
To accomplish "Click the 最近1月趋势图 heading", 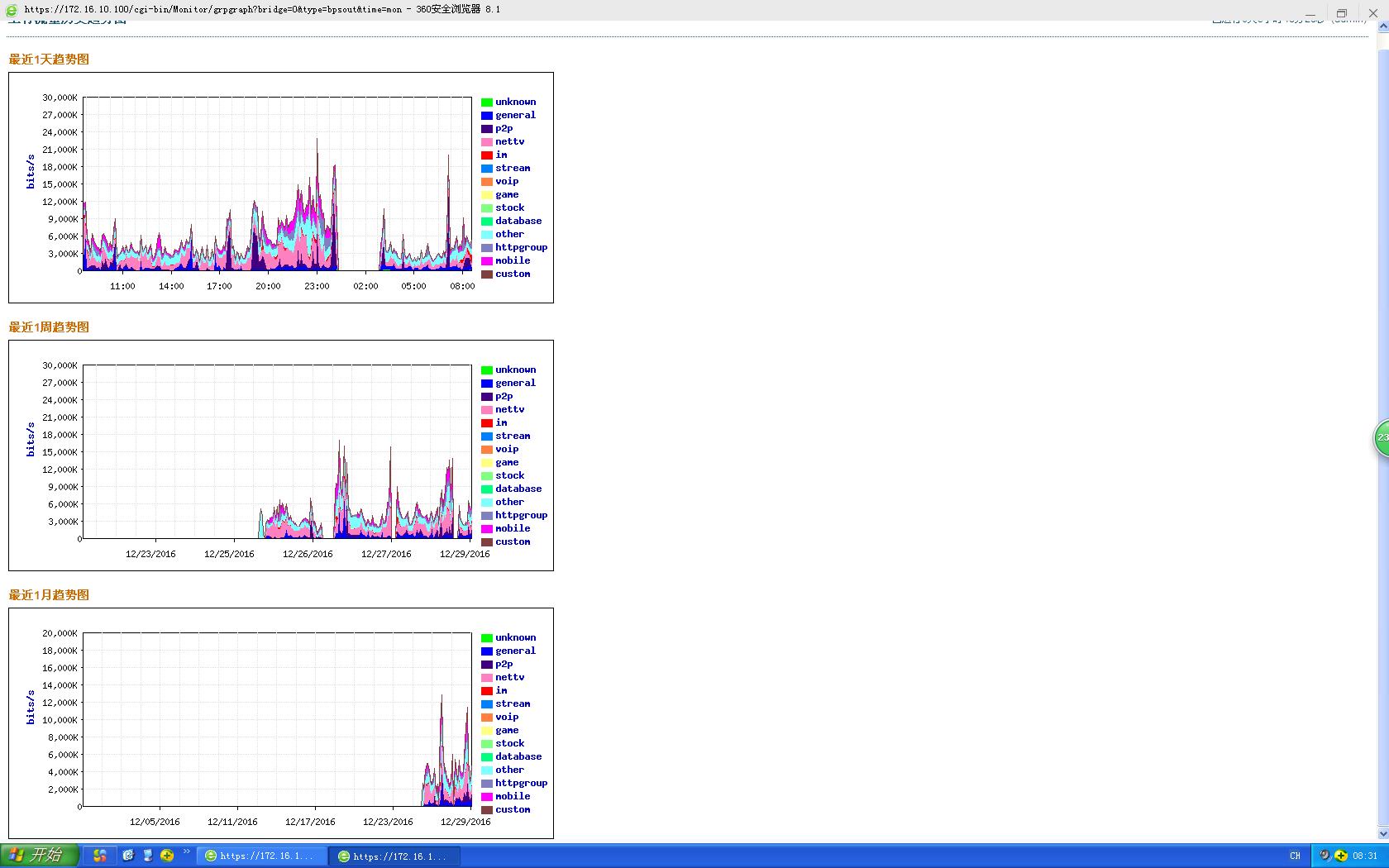I will click(49, 595).
